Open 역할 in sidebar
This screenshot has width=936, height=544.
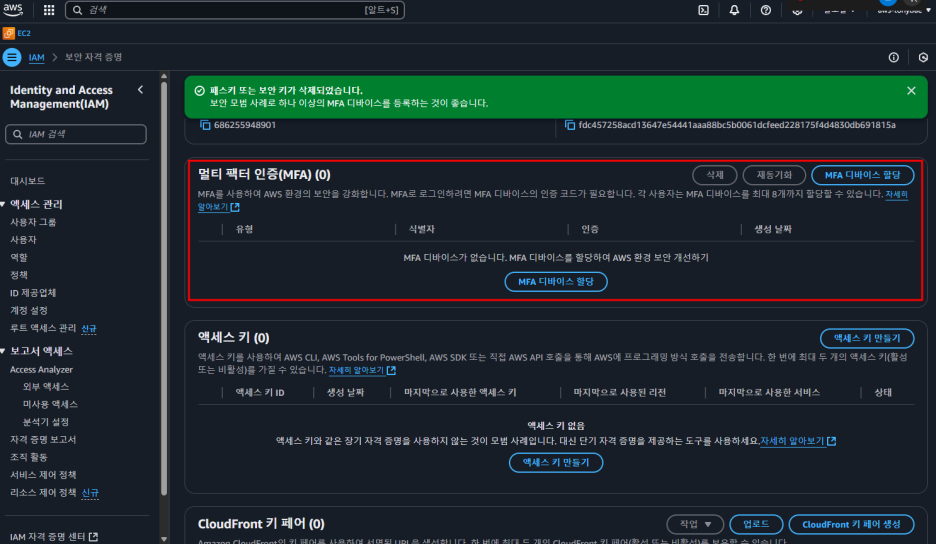19,257
